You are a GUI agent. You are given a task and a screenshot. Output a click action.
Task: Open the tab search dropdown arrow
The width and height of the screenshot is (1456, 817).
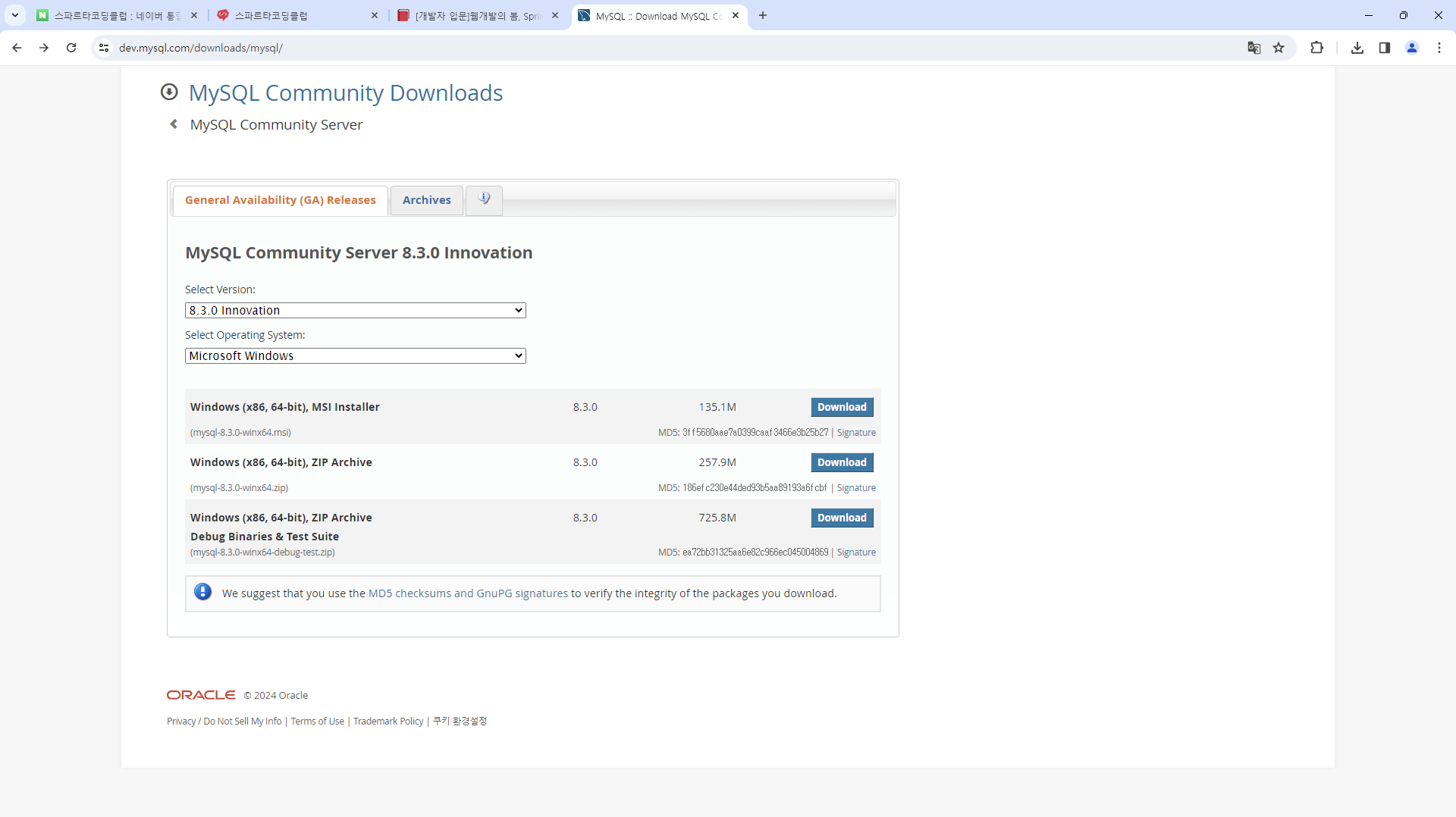pos(15,15)
